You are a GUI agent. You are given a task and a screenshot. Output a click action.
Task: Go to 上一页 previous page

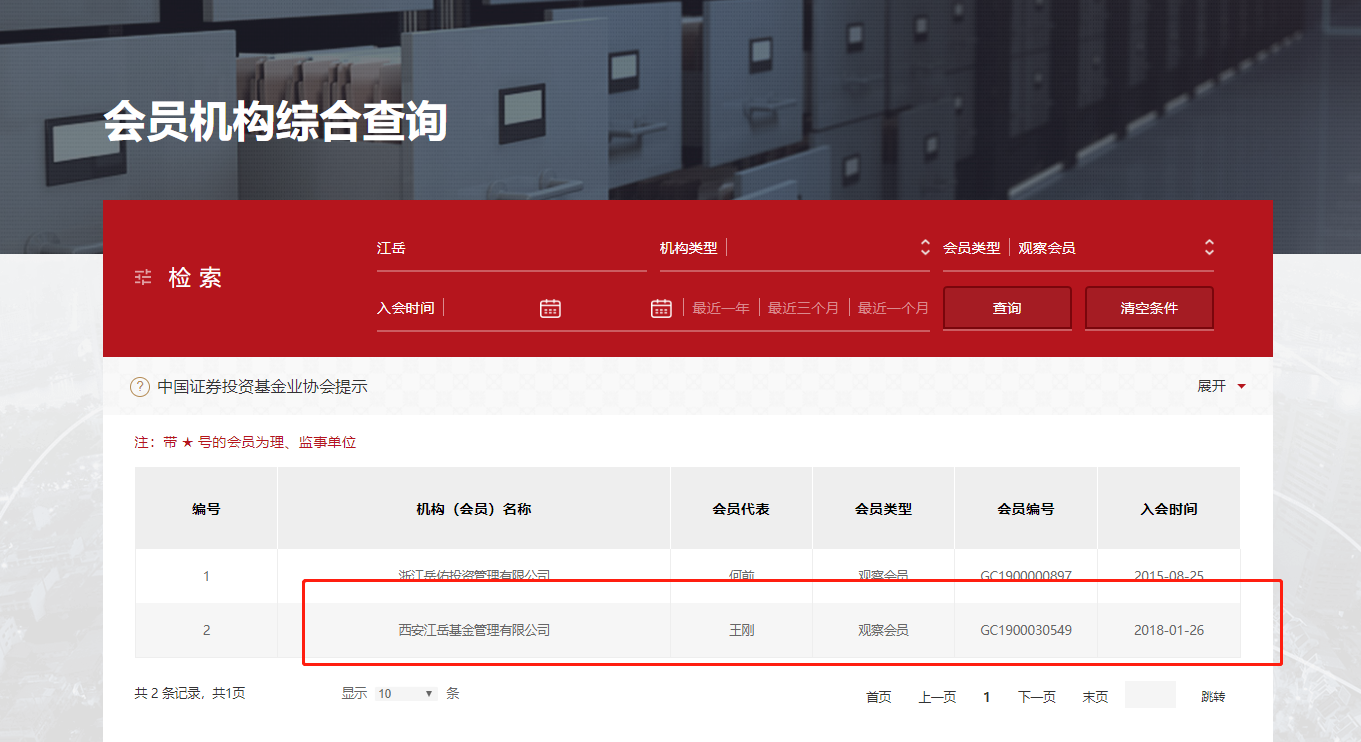point(937,697)
